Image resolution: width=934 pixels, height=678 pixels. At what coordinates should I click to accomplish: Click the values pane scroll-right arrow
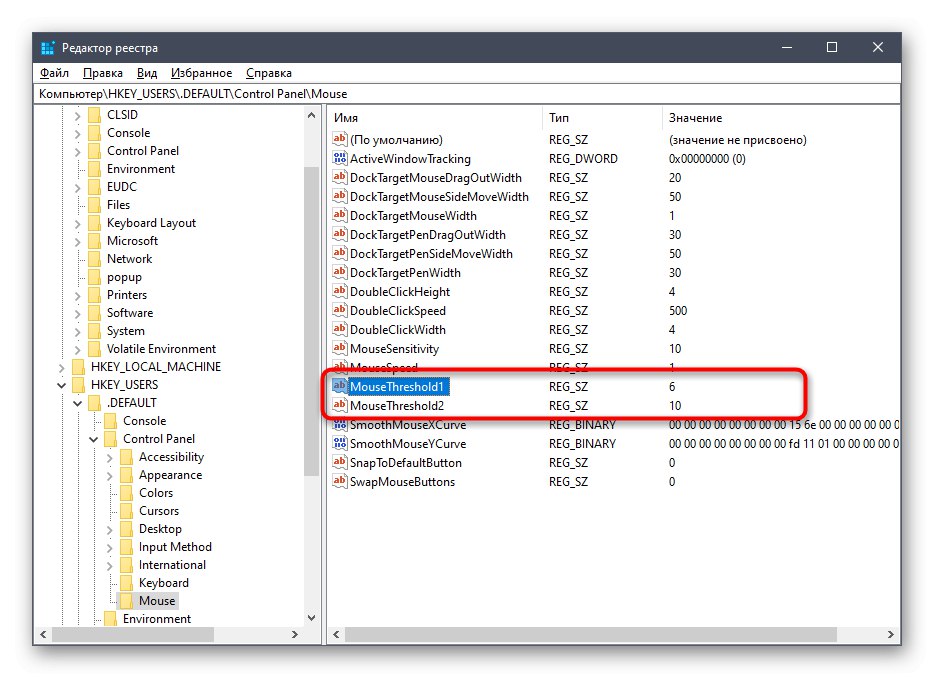(891, 635)
